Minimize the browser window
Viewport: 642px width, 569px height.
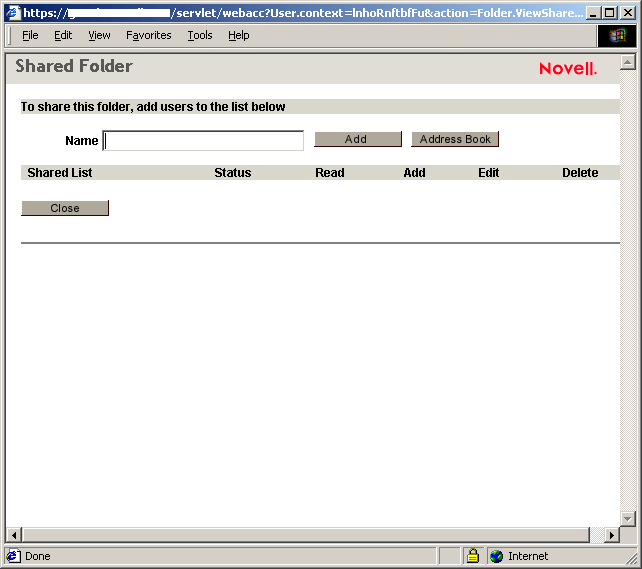pyautogui.click(x=593, y=13)
